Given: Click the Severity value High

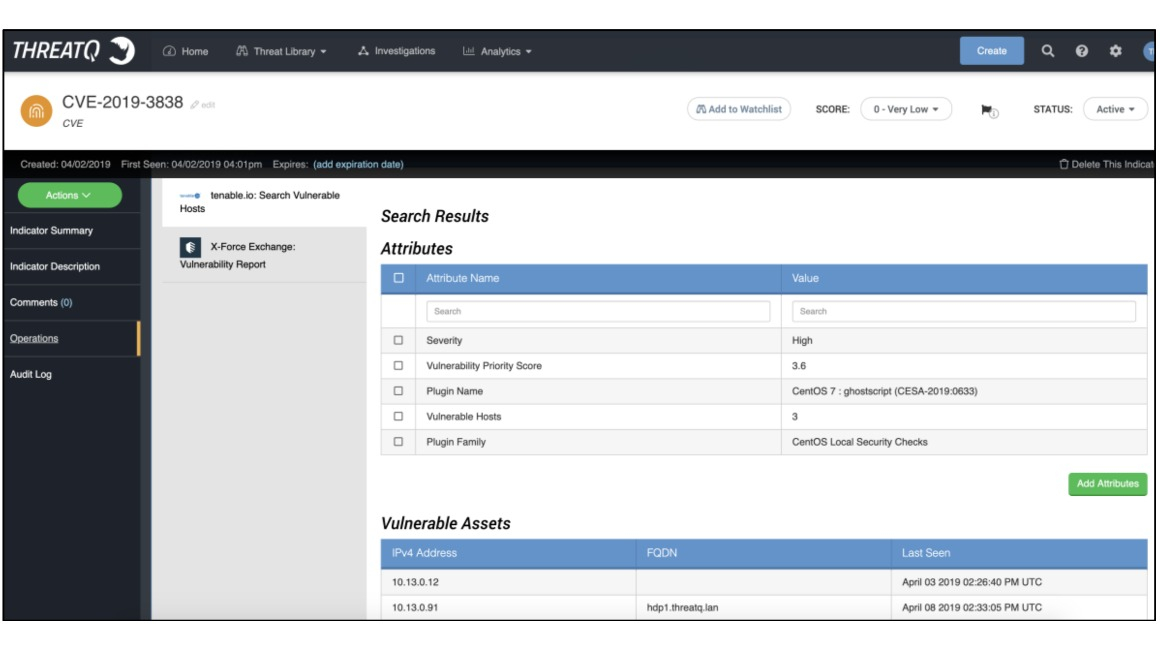Looking at the screenshot, I should pos(802,340).
